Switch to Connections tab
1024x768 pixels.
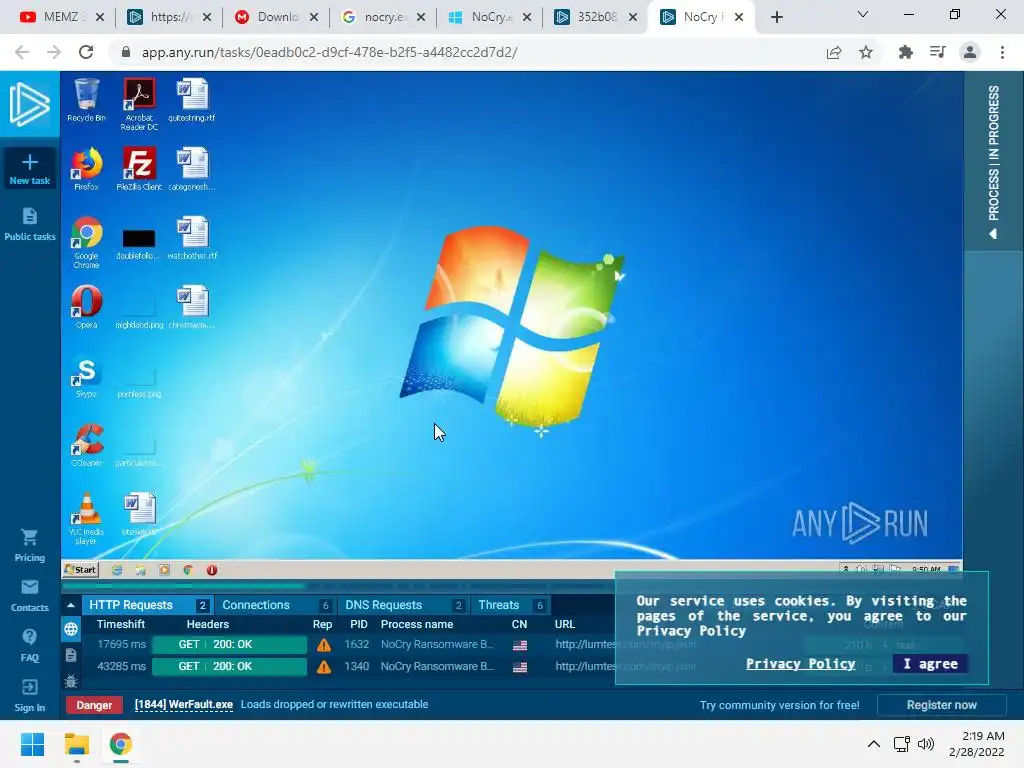(x=275, y=605)
